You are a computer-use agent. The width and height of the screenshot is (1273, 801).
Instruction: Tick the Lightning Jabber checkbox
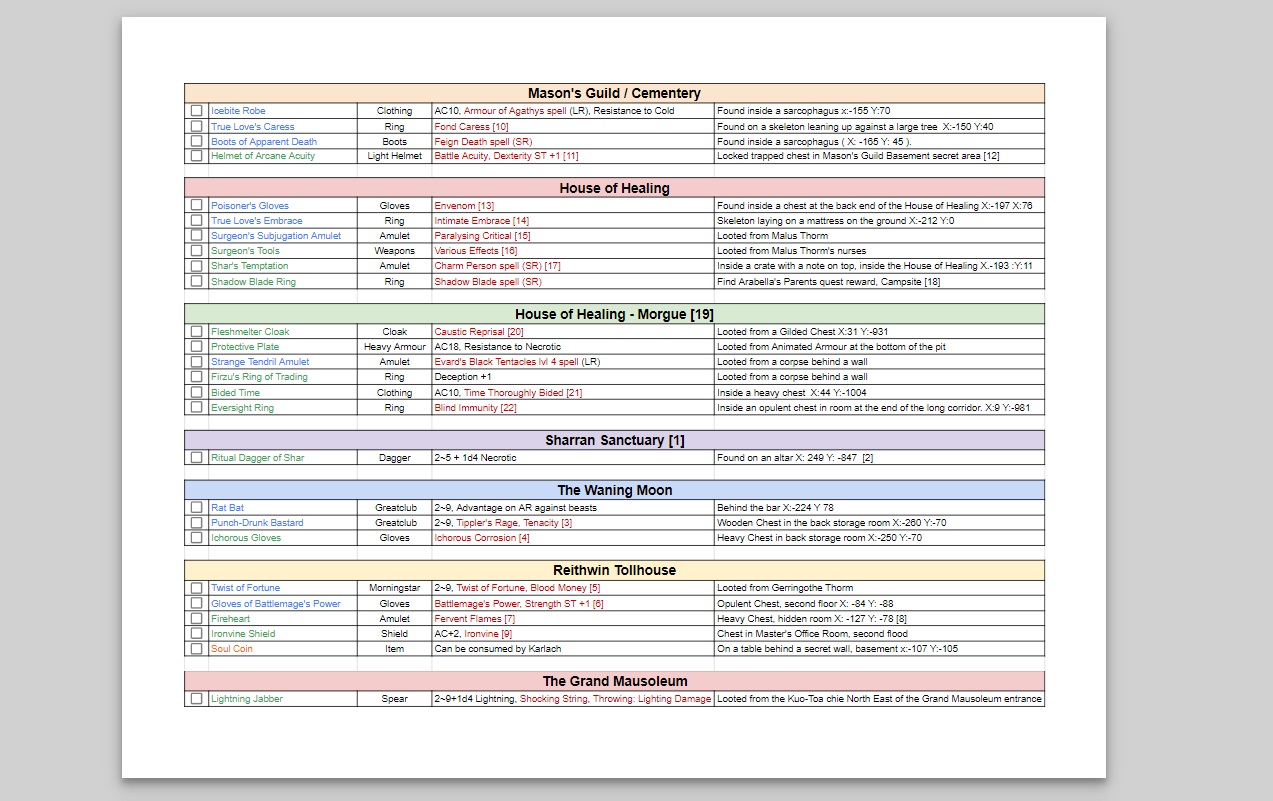pyautogui.click(x=196, y=699)
